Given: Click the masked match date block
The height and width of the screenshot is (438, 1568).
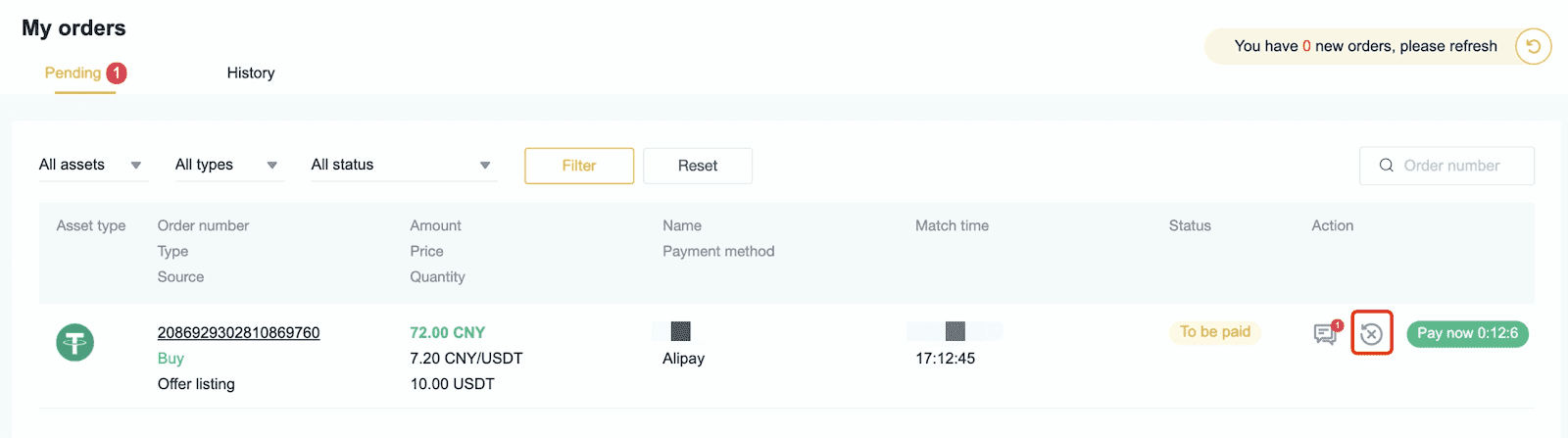Looking at the screenshot, I should click(955, 331).
